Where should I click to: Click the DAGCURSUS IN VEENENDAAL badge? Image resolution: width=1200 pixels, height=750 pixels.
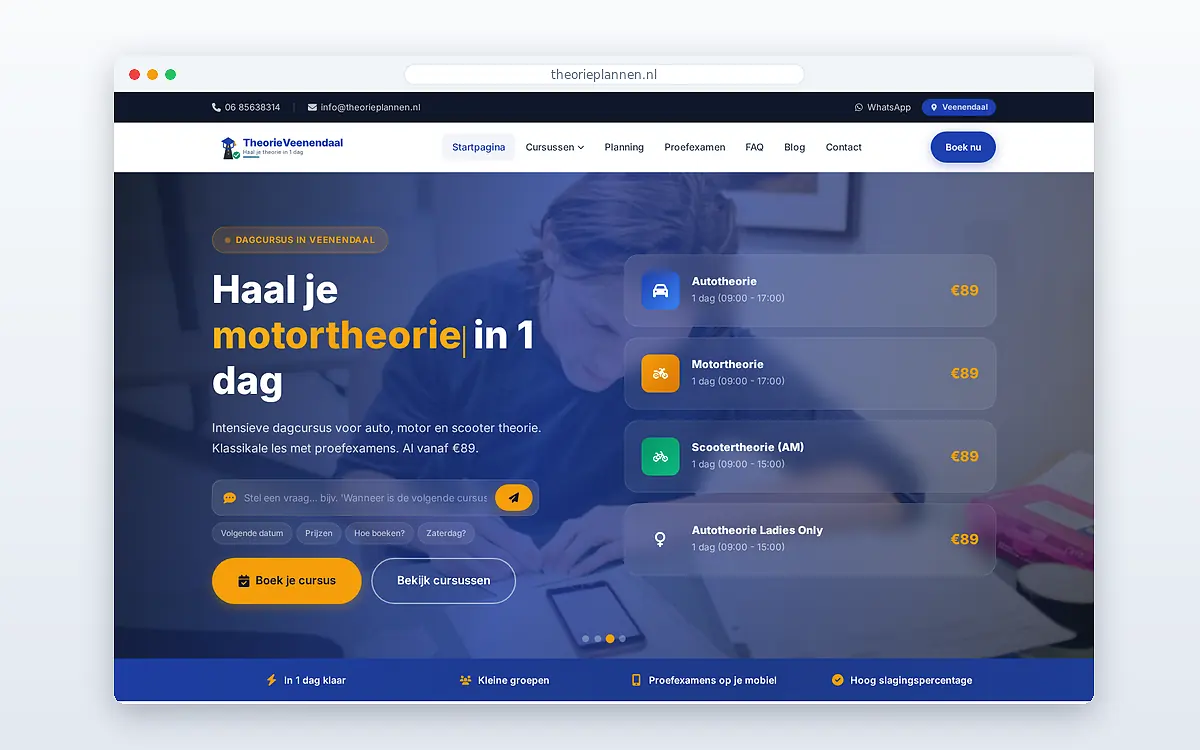click(x=300, y=240)
